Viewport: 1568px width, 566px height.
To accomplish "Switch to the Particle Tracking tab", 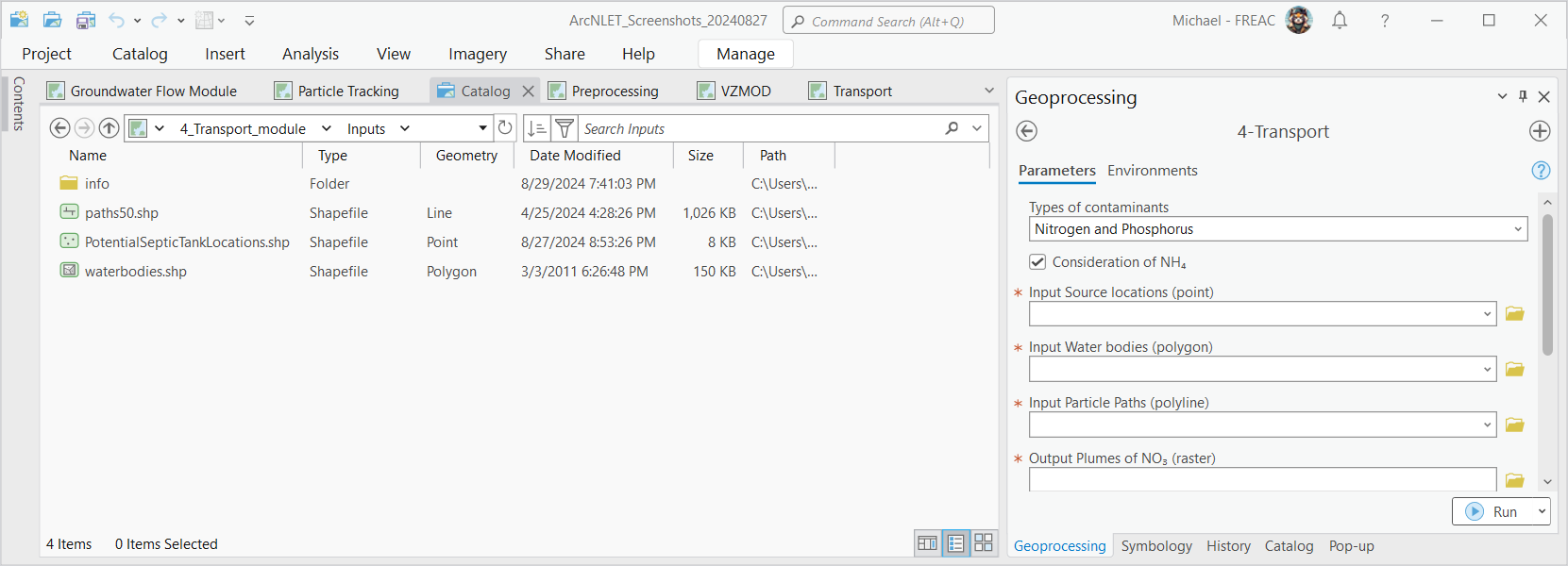I will pos(337,91).
